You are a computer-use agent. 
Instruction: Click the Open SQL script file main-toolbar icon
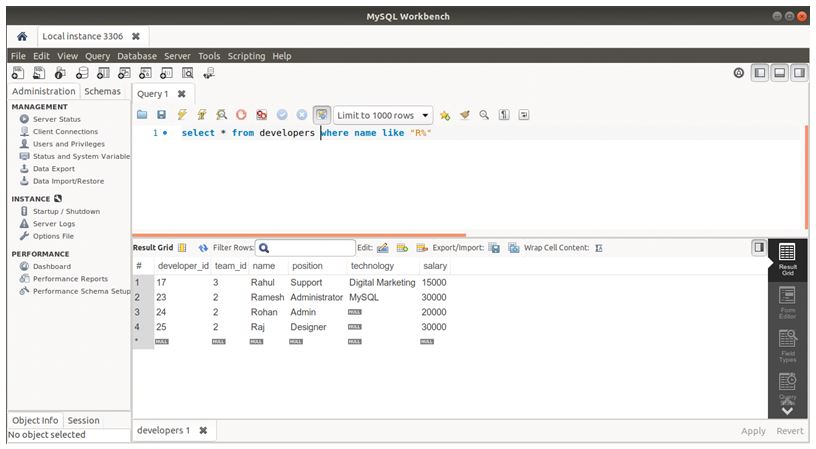39,73
